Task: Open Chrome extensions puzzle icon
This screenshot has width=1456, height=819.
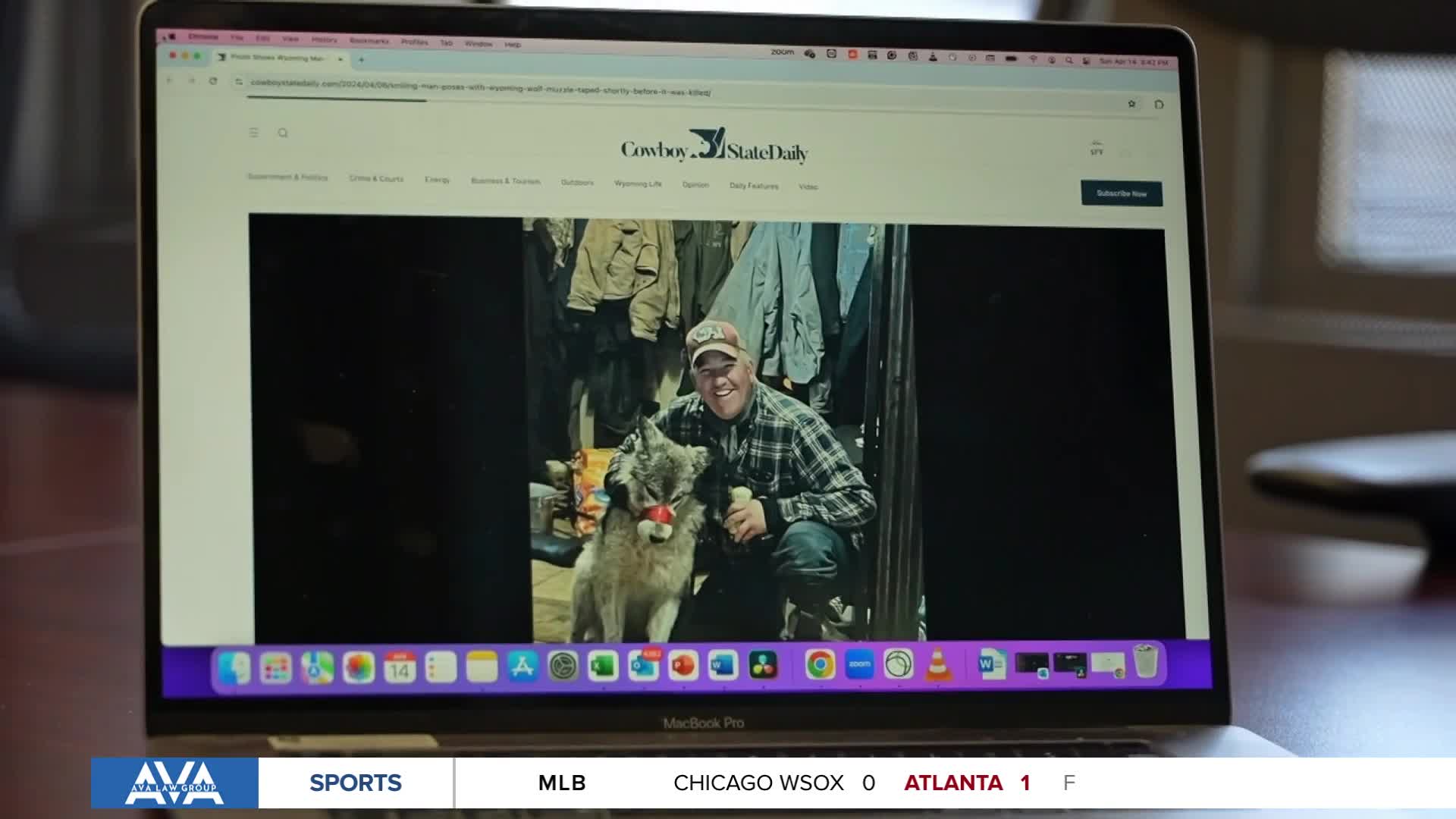Action: pos(1159,105)
